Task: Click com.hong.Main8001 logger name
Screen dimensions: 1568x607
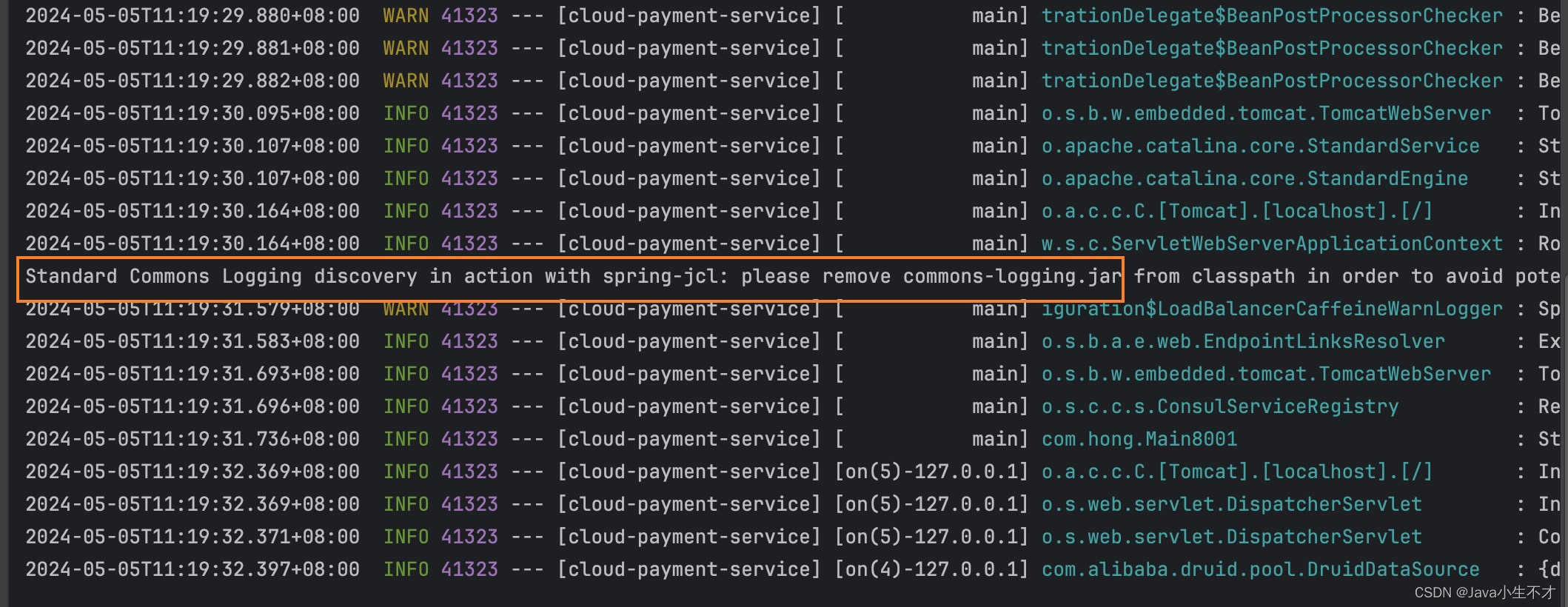Action: coord(1139,439)
